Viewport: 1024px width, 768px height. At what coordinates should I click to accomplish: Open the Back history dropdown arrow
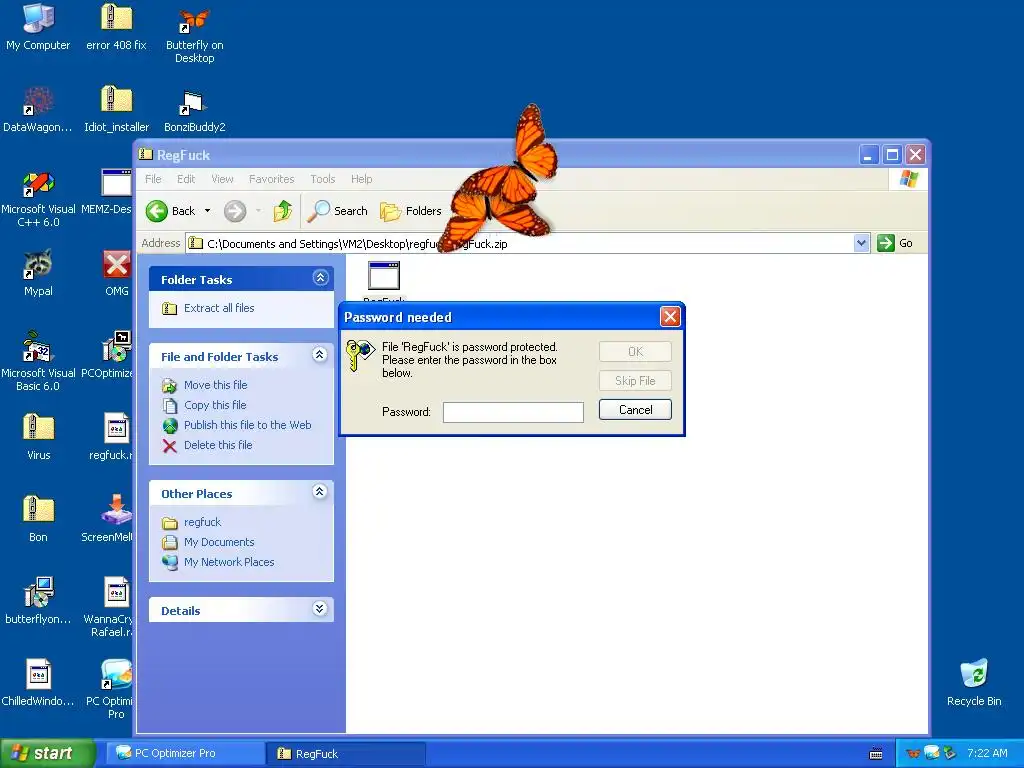coord(208,211)
